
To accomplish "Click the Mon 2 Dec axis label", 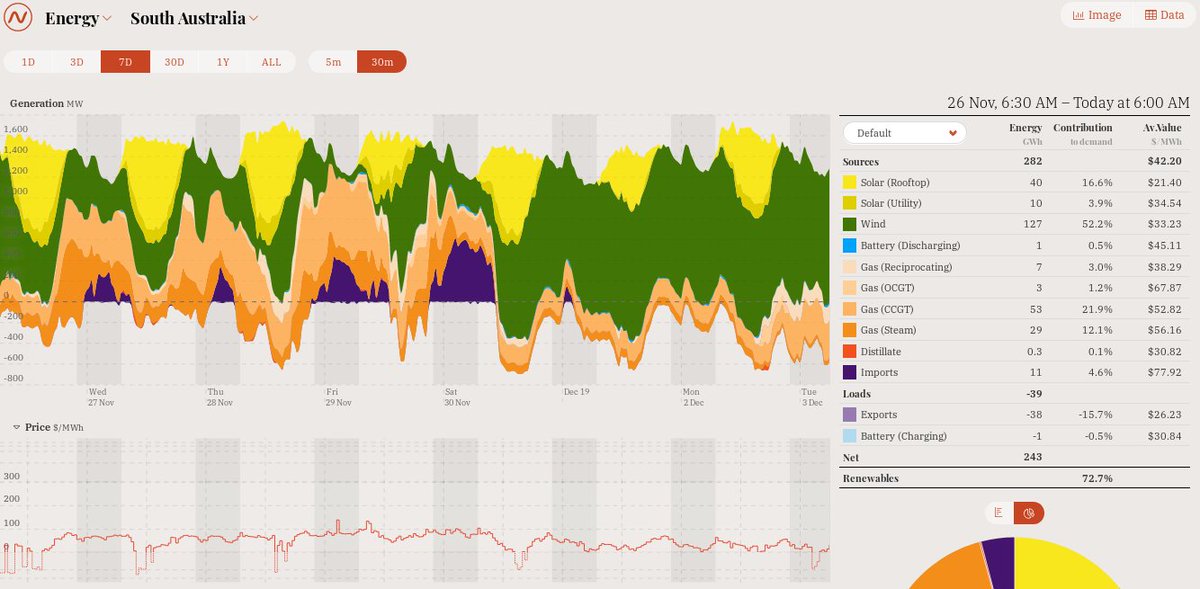I will (x=694, y=397).
